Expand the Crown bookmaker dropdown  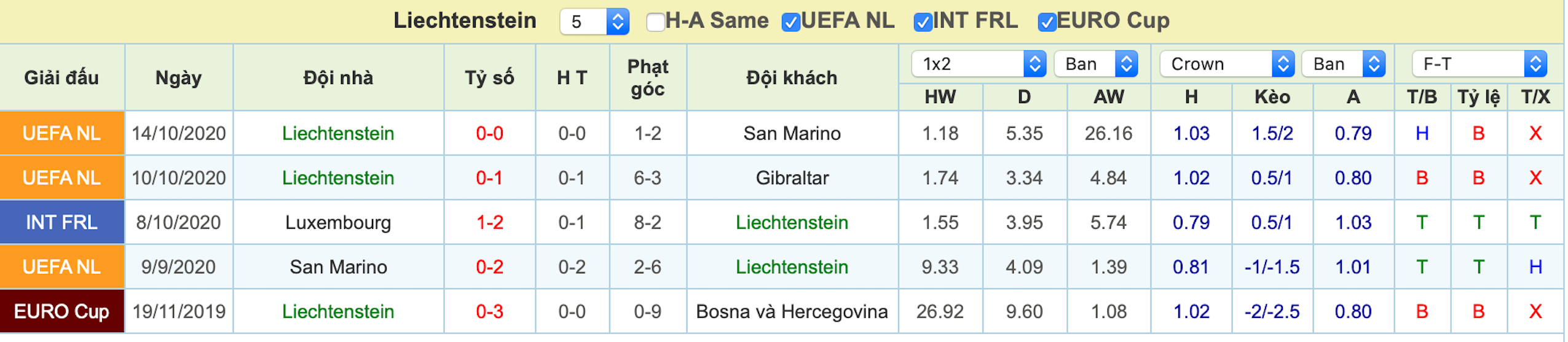point(1227,64)
